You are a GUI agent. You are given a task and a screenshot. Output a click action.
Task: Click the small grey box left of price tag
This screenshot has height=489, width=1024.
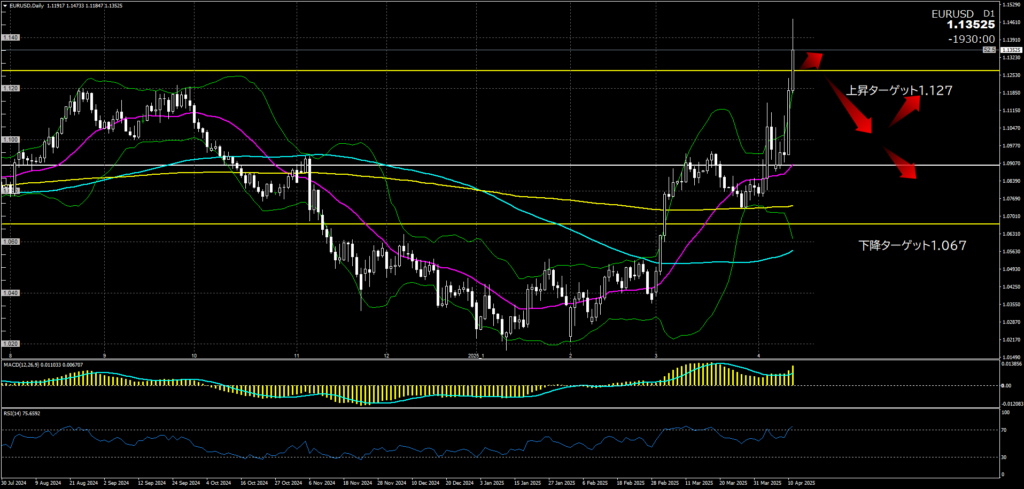[989, 49]
